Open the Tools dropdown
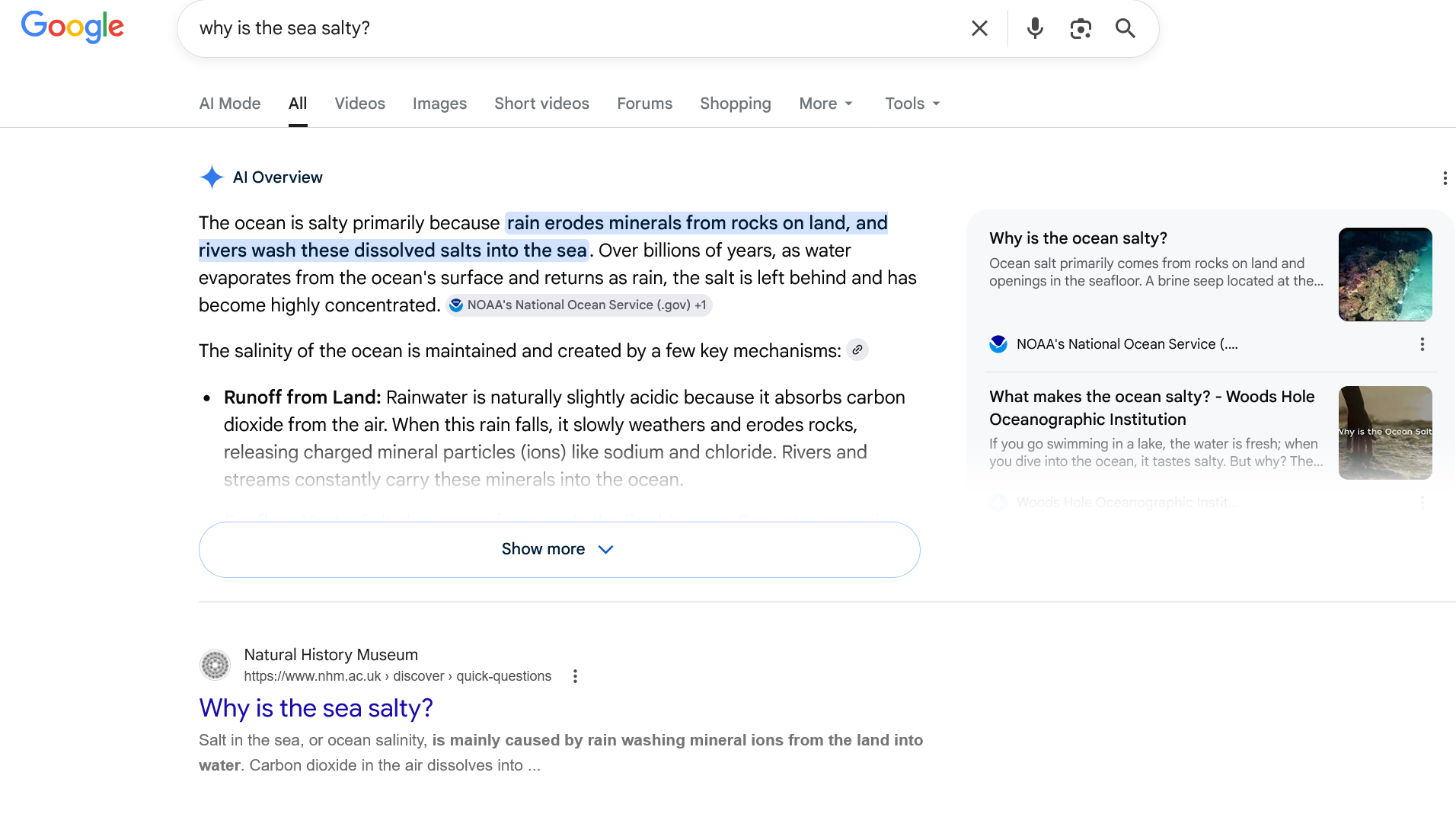1456x814 pixels. point(913,104)
